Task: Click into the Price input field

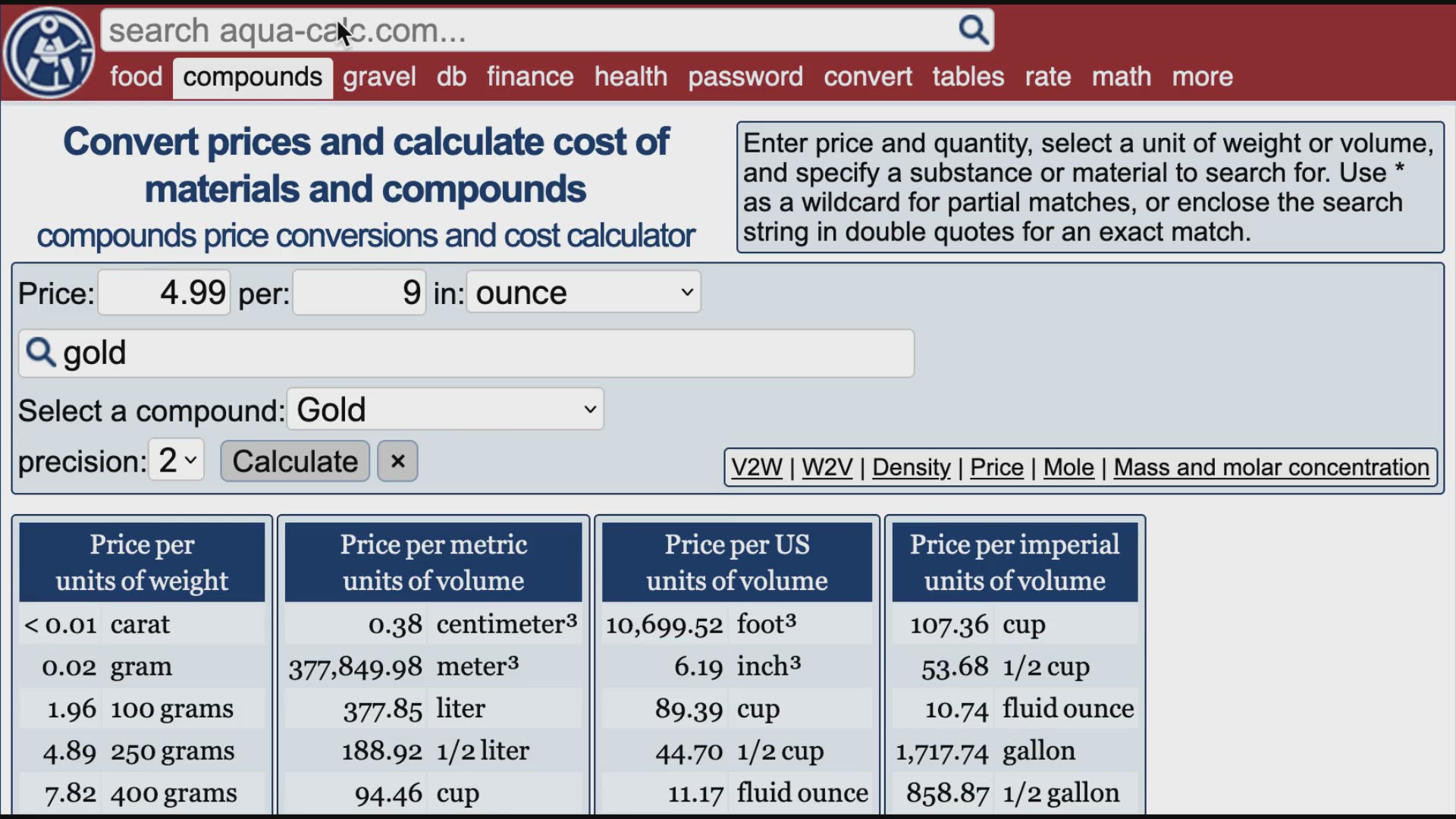Action: pyautogui.click(x=165, y=293)
